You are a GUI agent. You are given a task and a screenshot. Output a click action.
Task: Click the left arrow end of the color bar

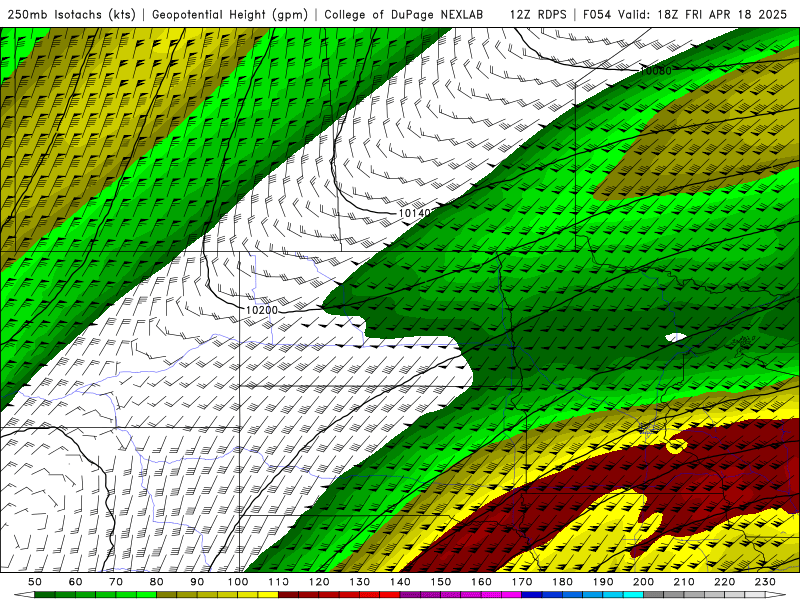24,595
